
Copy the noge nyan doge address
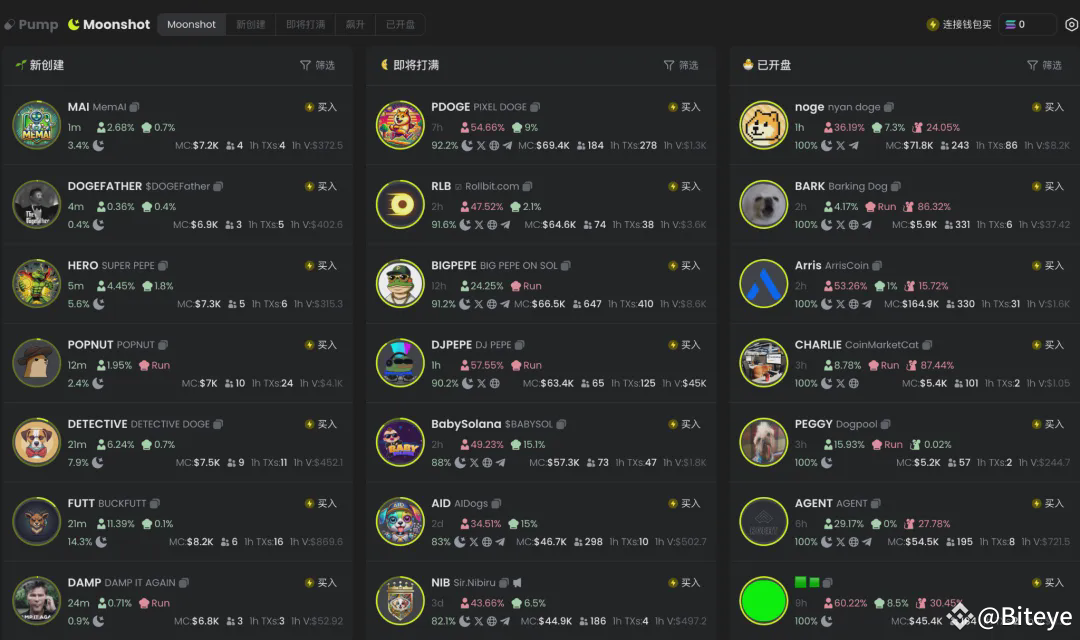coord(889,107)
